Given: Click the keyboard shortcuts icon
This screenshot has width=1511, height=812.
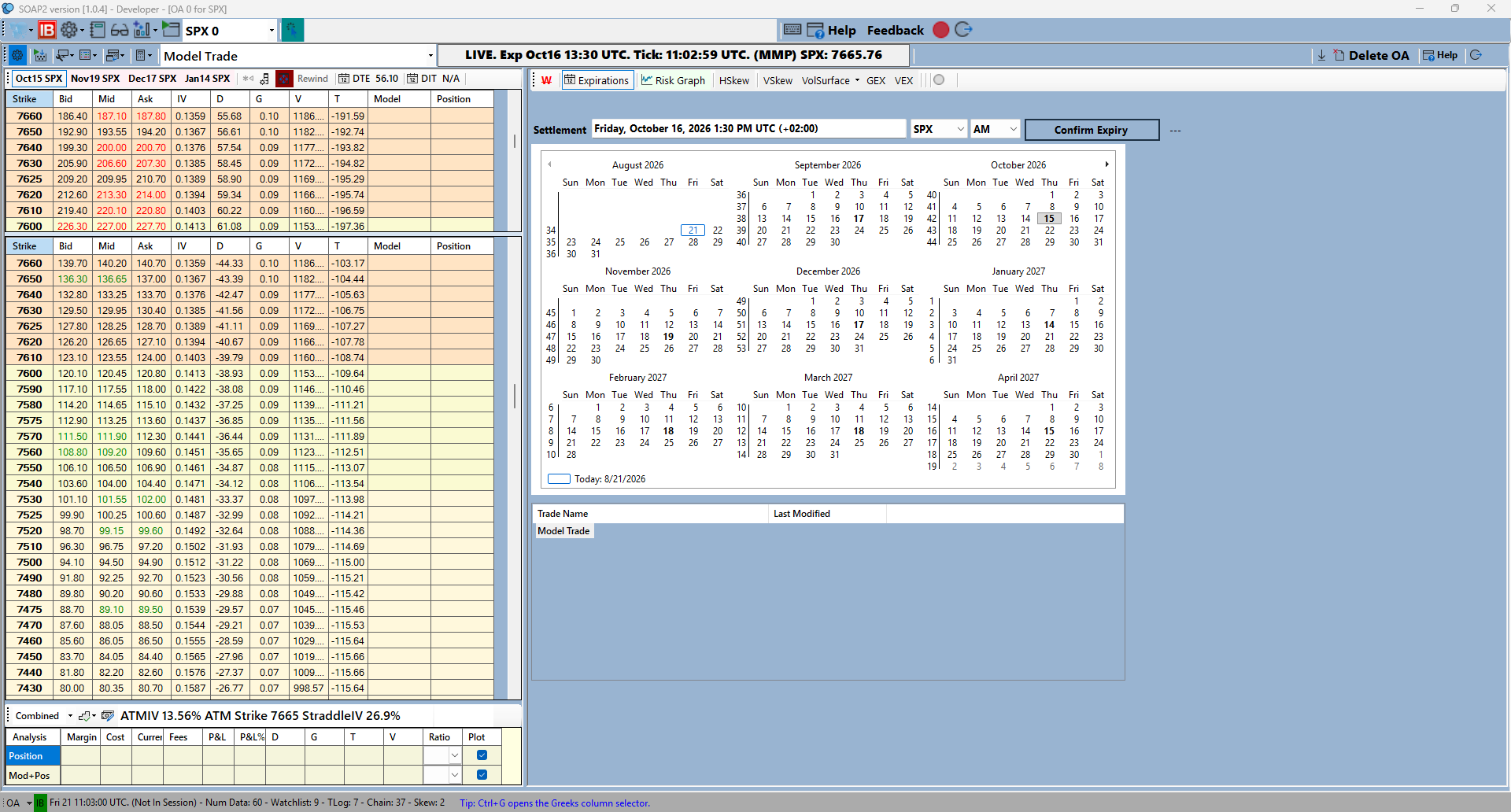Looking at the screenshot, I should (x=792, y=30).
